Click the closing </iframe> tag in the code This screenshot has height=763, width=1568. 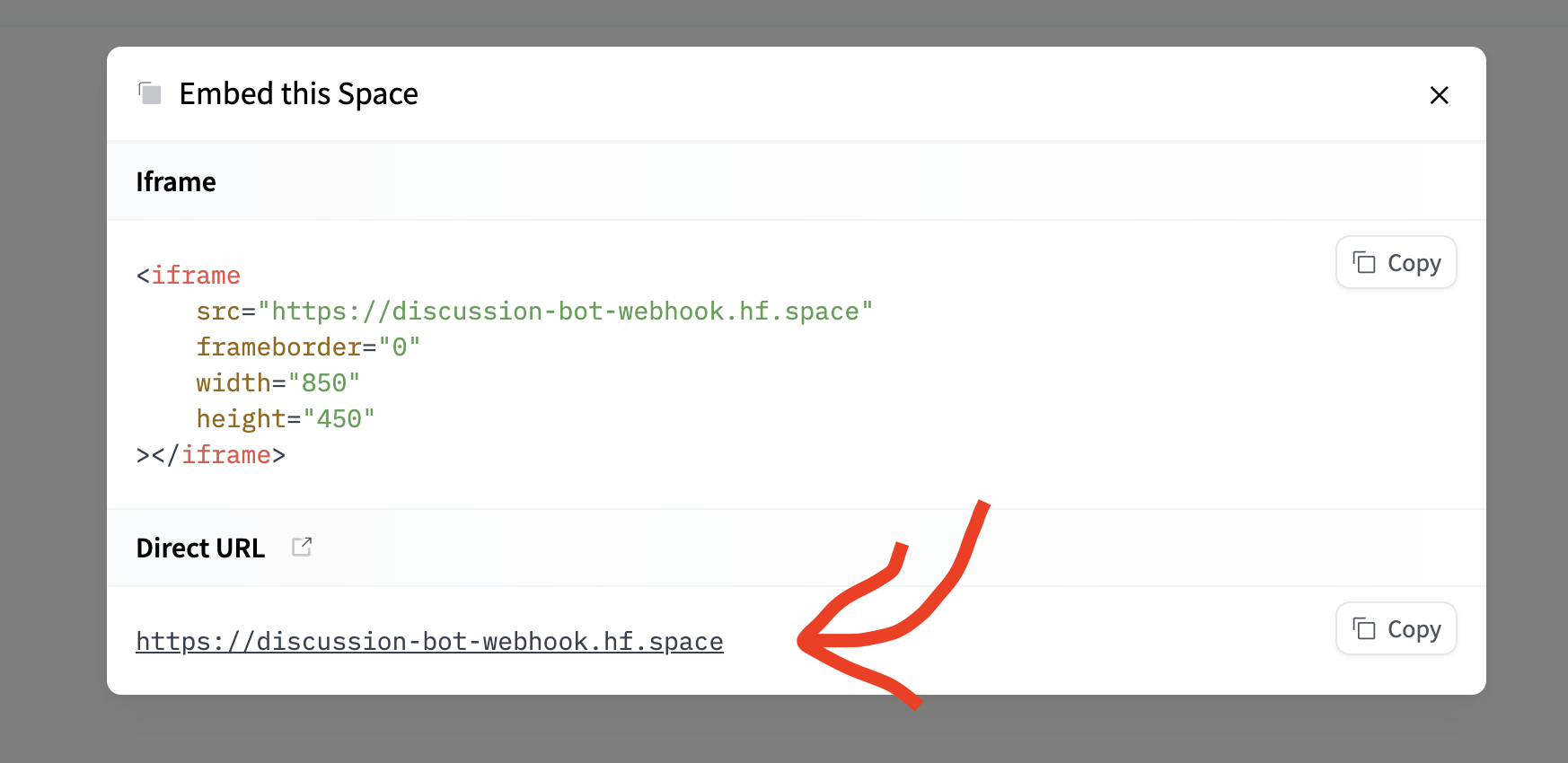(x=225, y=455)
